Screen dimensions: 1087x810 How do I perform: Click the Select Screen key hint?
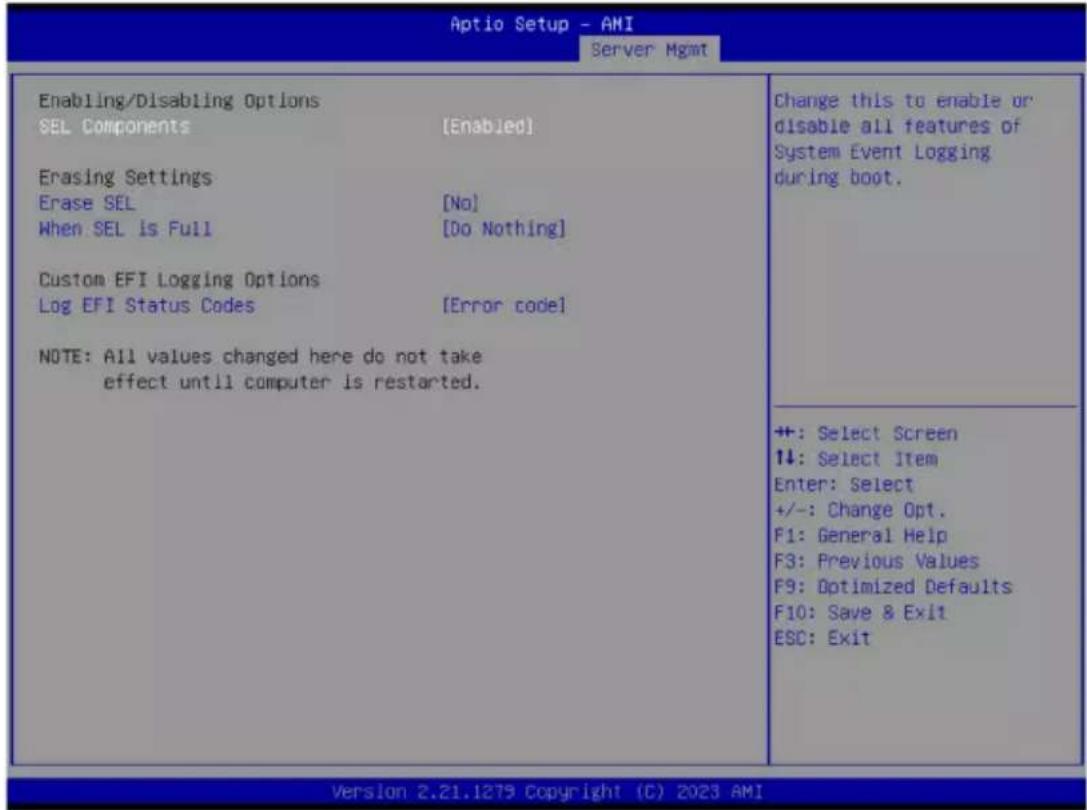866,433
